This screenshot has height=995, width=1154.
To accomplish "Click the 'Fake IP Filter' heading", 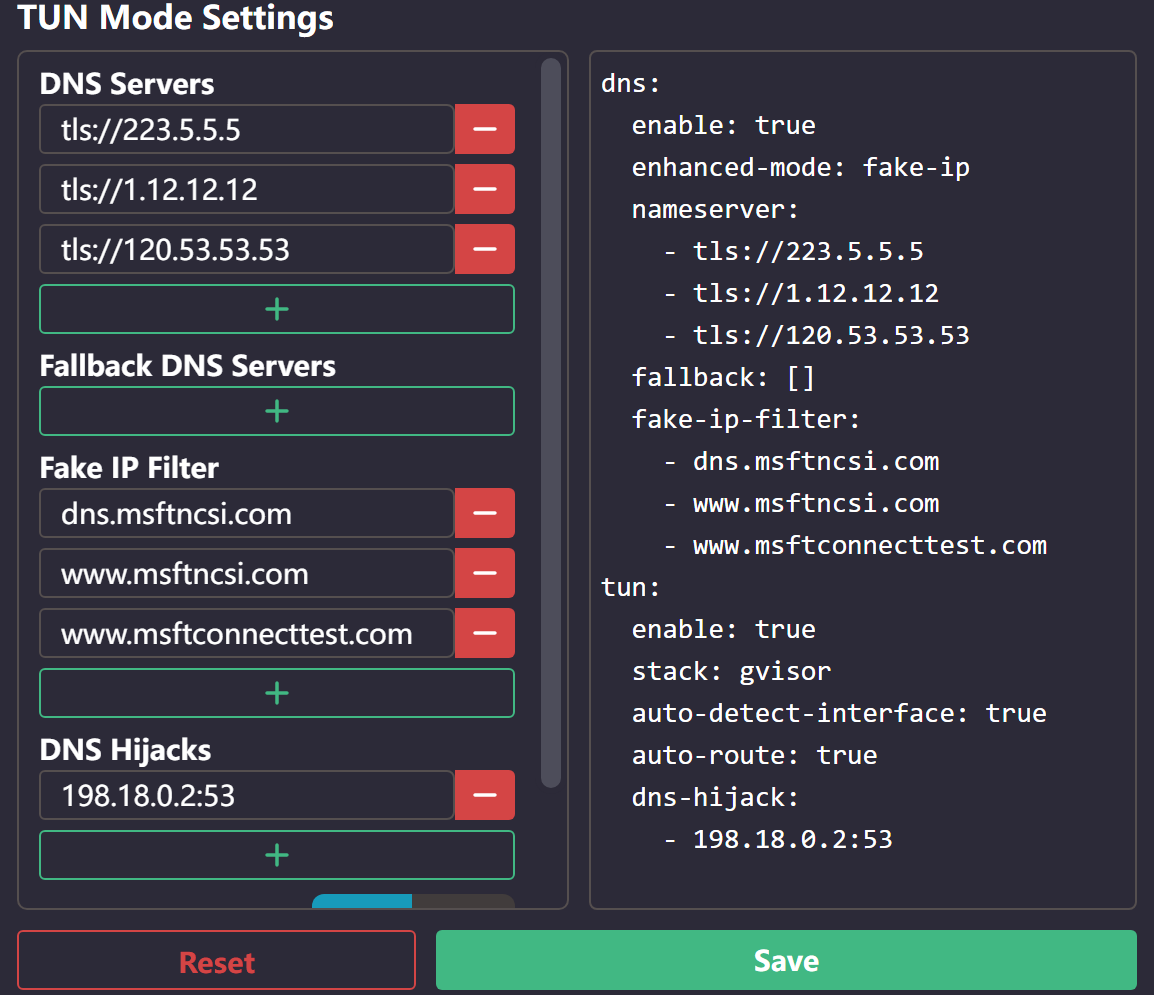I will pyautogui.click(x=129, y=468).
